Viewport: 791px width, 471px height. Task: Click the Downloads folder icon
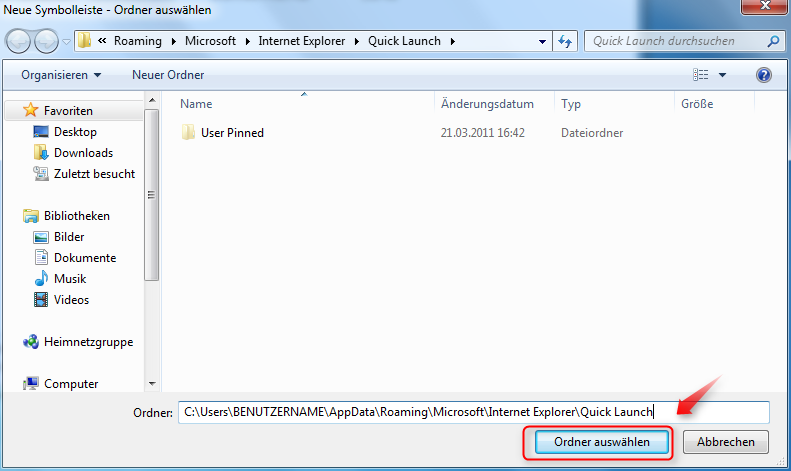tap(41, 152)
